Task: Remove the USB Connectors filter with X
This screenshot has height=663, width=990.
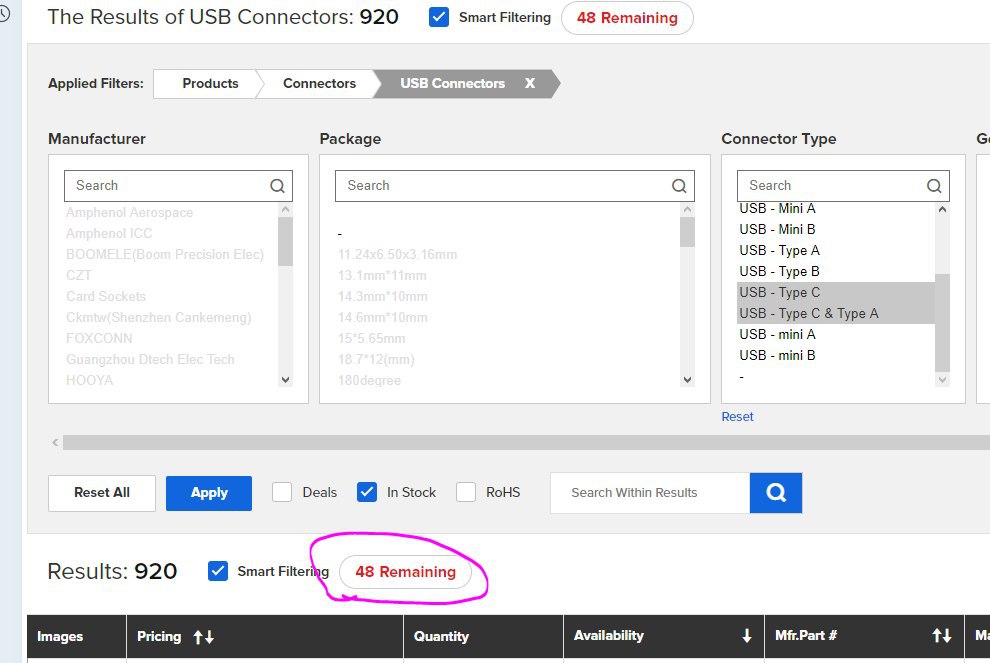Action: pos(530,83)
